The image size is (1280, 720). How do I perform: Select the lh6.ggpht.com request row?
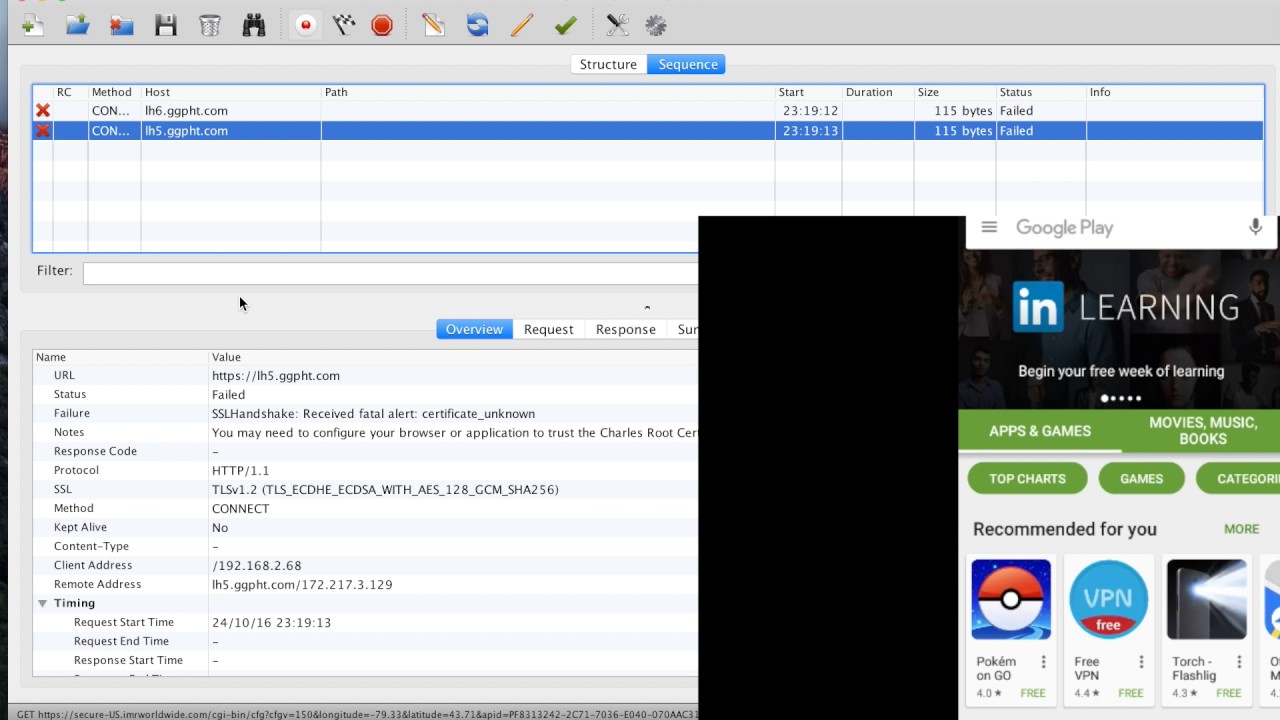(648, 111)
